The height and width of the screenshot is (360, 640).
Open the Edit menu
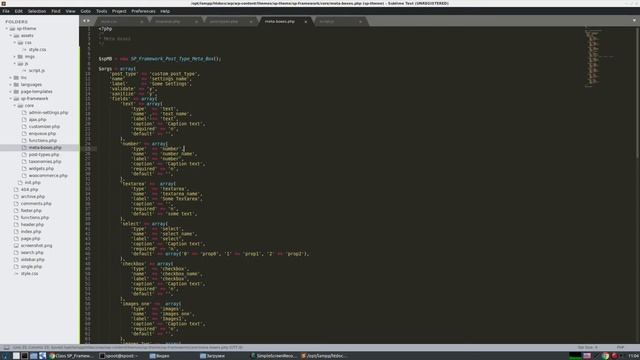pos(19,11)
